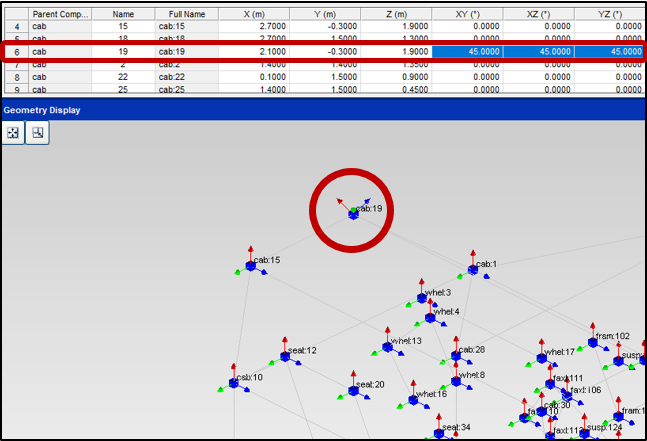The height and width of the screenshot is (441, 647).
Task: Click the Full Name cell cab:22
Action: coord(187,77)
